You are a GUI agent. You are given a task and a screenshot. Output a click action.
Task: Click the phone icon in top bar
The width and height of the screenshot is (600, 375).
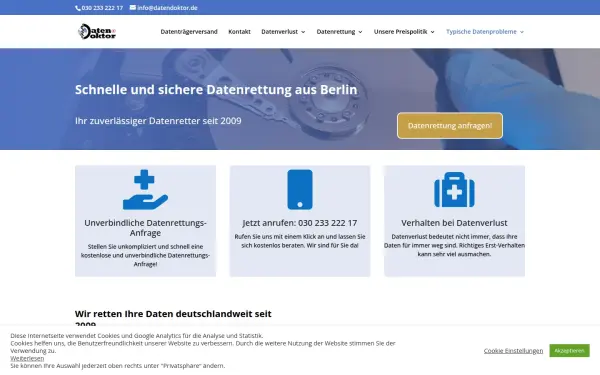point(78,8)
